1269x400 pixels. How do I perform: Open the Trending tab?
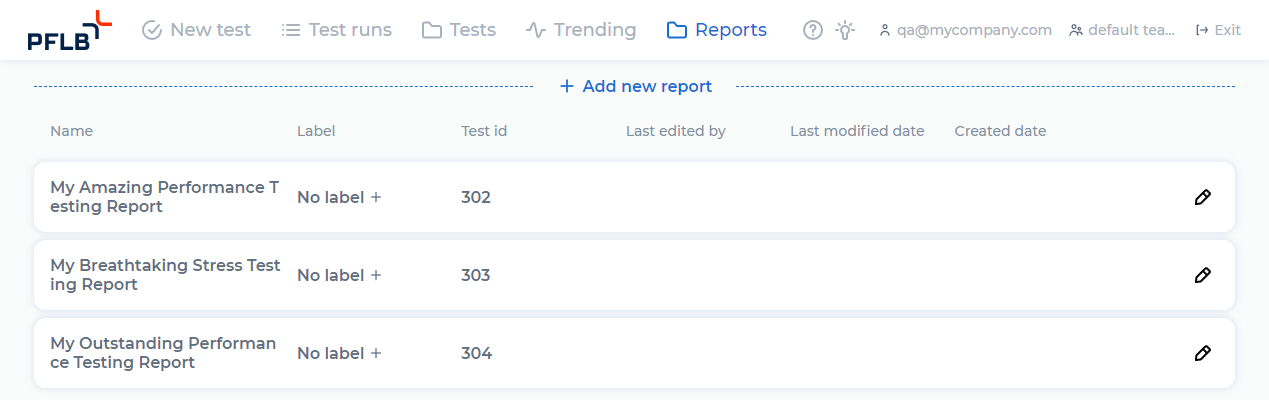click(x=581, y=30)
